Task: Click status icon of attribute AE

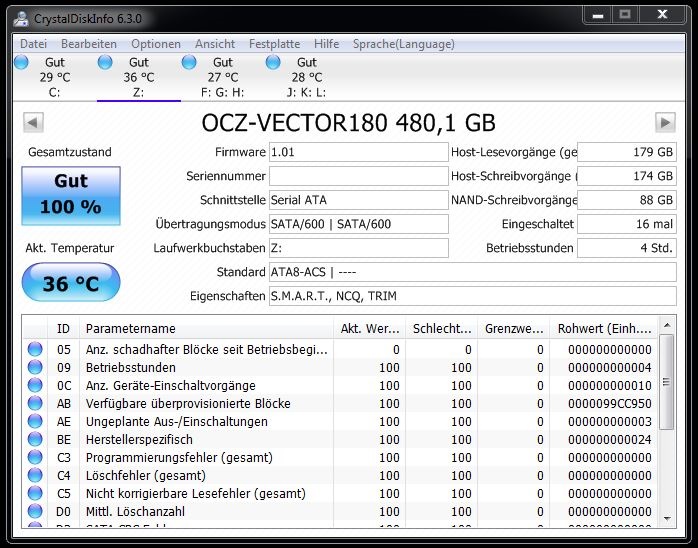Action: [x=35, y=422]
